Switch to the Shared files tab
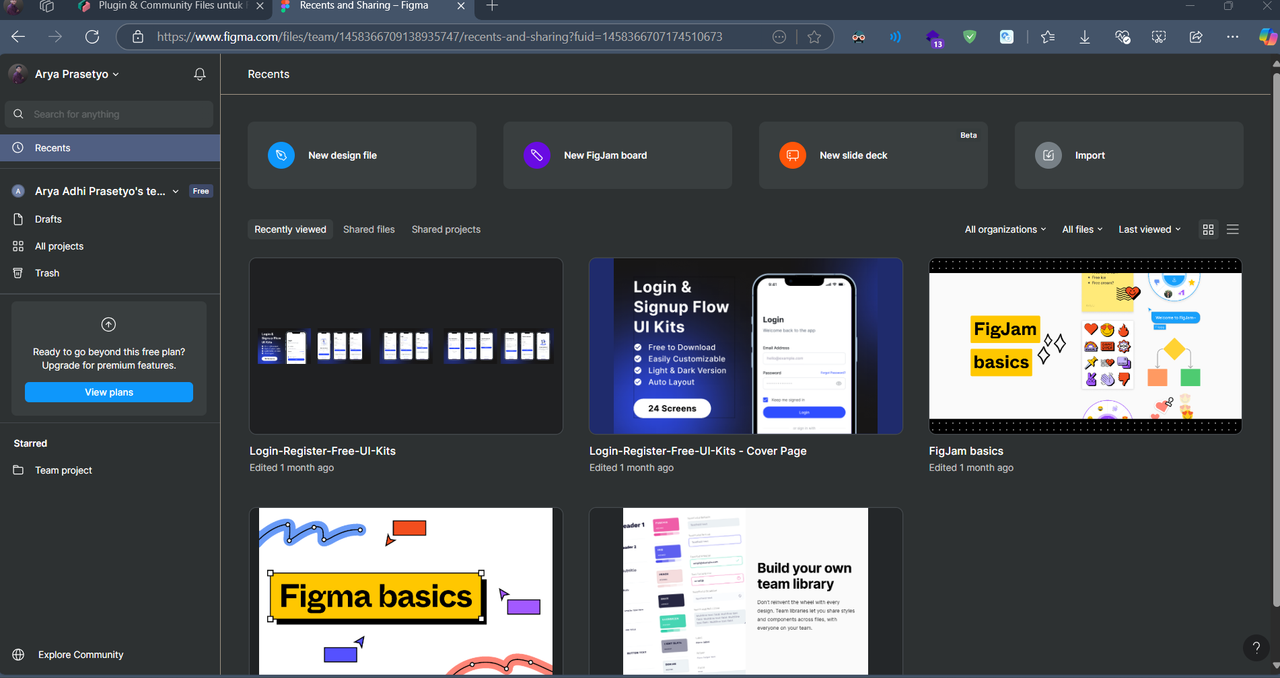This screenshot has width=1280, height=678. point(369,229)
